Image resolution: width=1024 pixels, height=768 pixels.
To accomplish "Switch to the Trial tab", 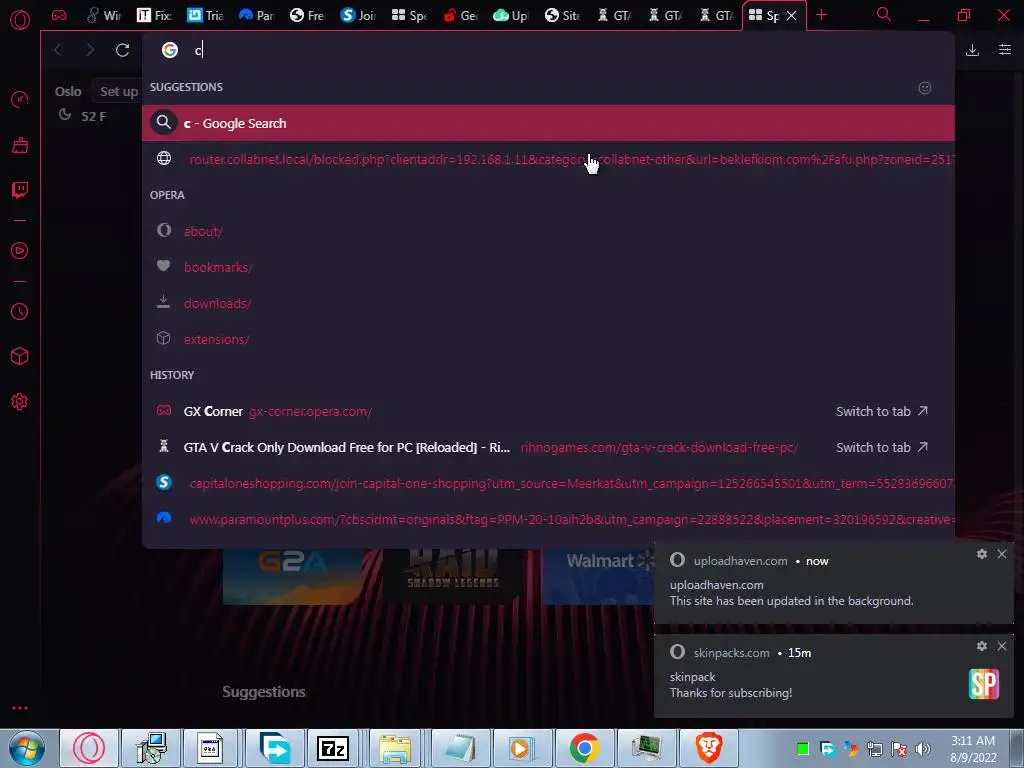I will click(205, 15).
